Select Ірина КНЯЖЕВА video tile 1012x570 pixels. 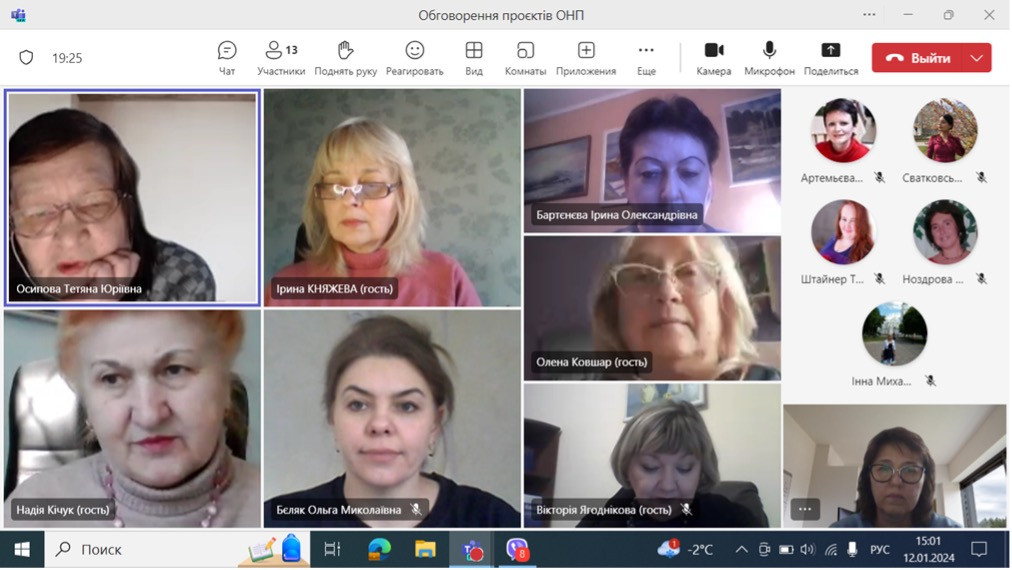pyautogui.click(x=392, y=198)
